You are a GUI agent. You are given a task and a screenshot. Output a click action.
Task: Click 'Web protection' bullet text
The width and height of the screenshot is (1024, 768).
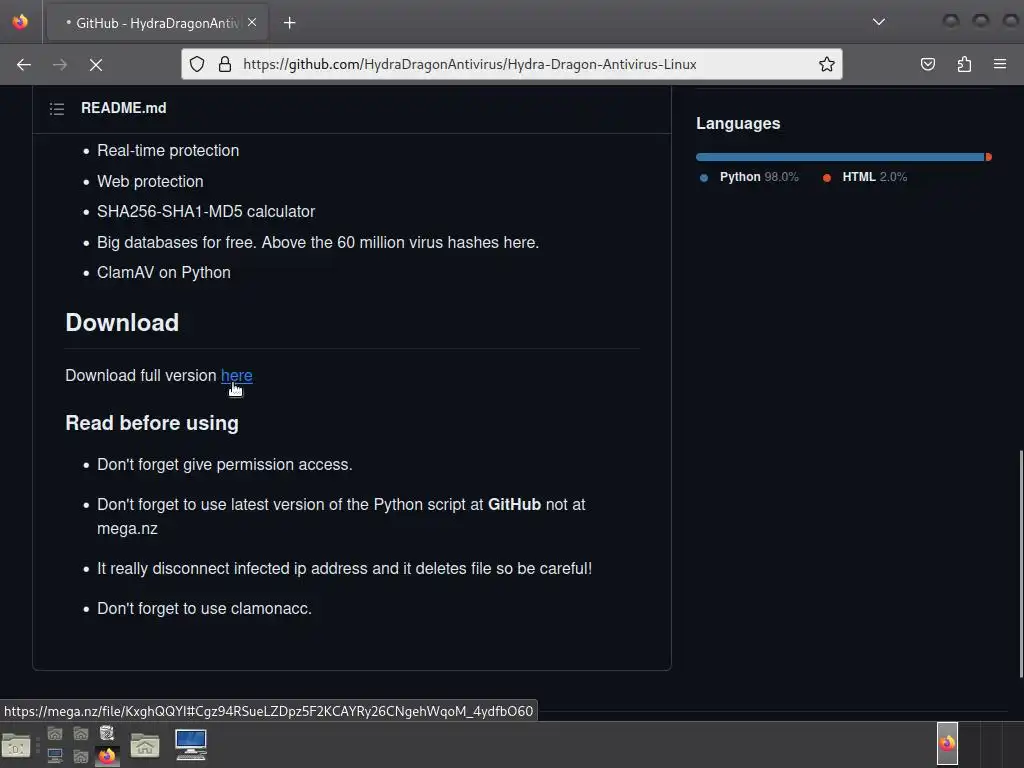(150, 182)
